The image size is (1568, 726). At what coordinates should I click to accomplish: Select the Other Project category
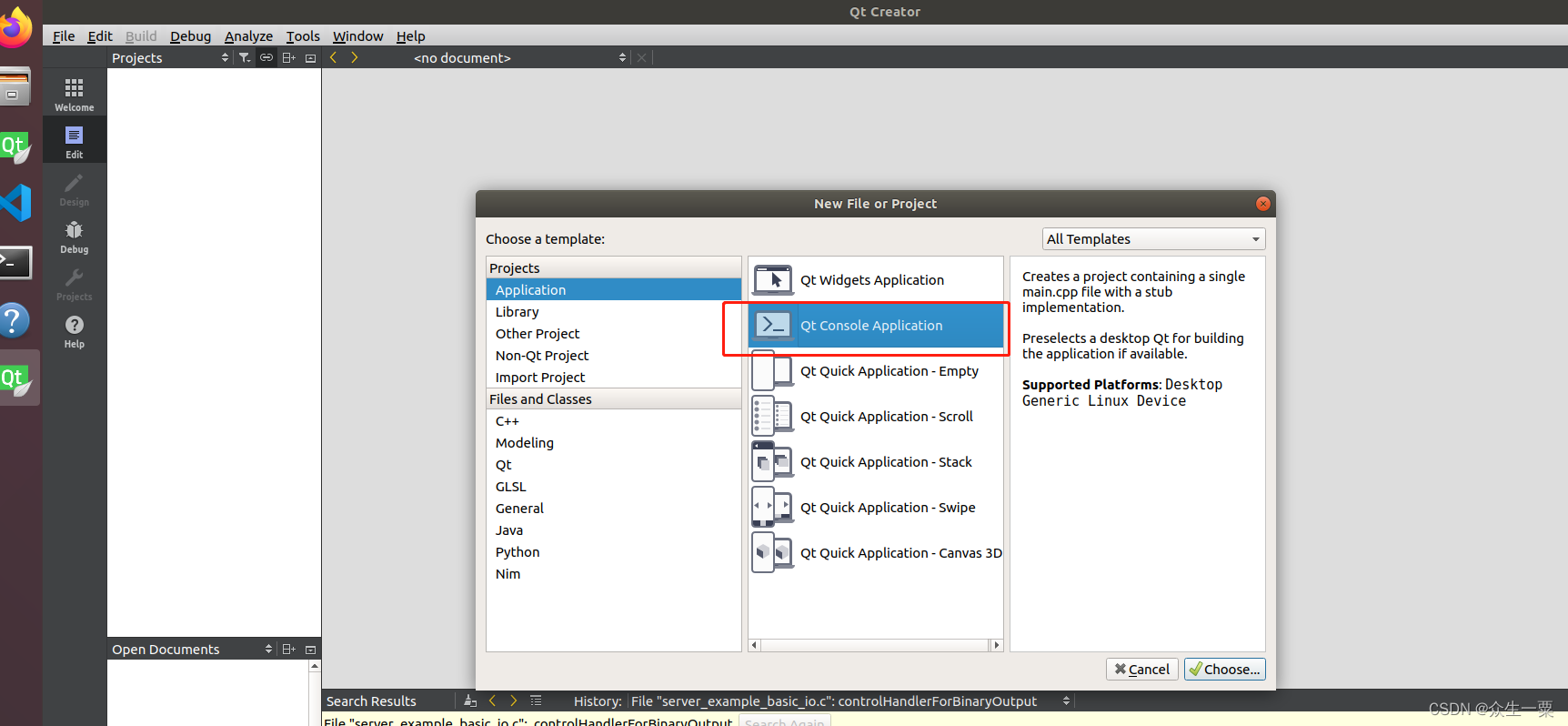pos(614,333)
